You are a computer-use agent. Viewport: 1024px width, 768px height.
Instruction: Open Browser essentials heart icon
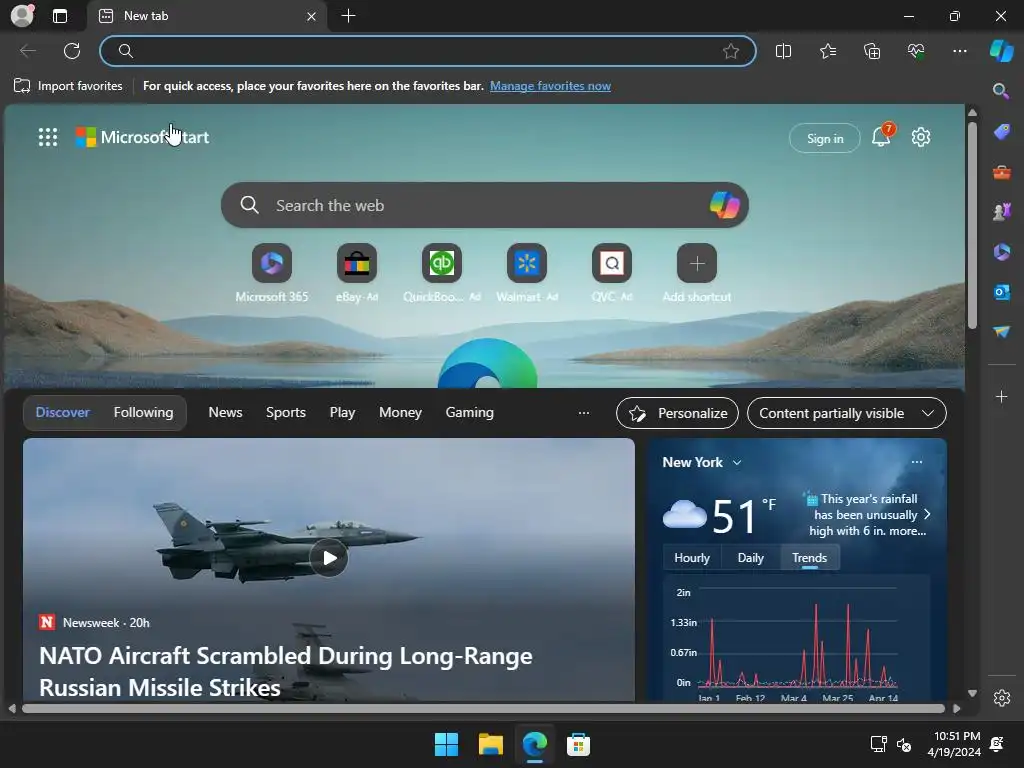point(916,51)
